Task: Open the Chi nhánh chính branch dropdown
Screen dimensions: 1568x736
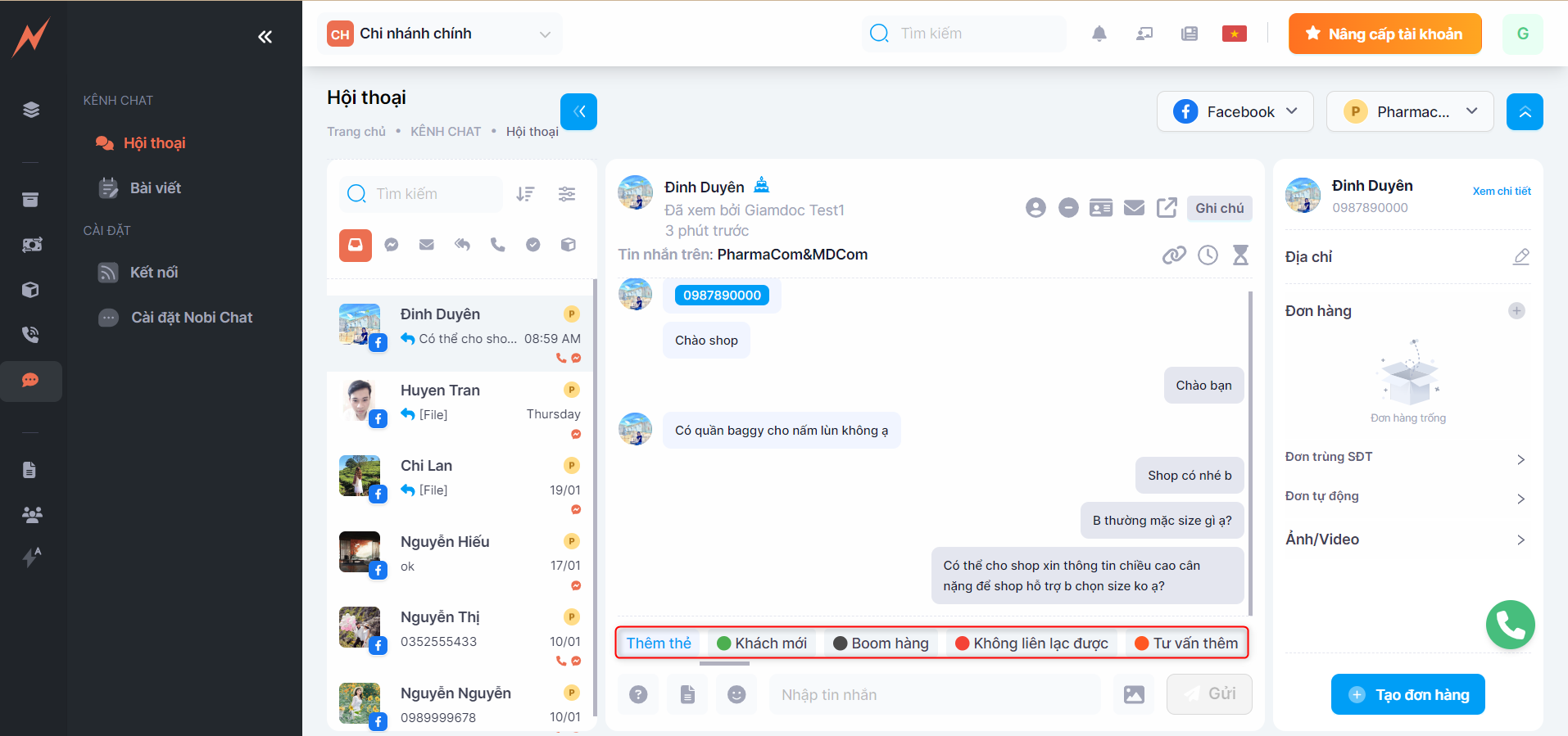Action: [x=439, y=34]
